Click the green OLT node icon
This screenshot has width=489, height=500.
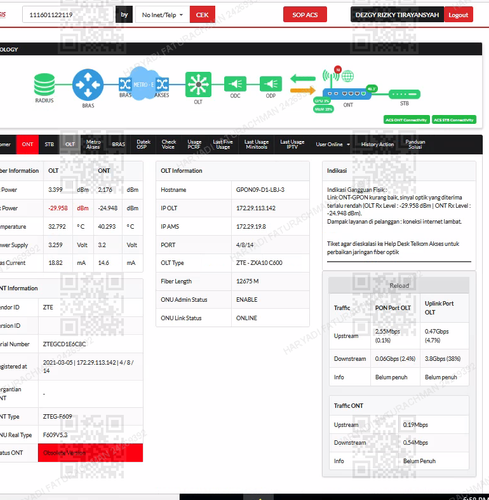point(198,84)
